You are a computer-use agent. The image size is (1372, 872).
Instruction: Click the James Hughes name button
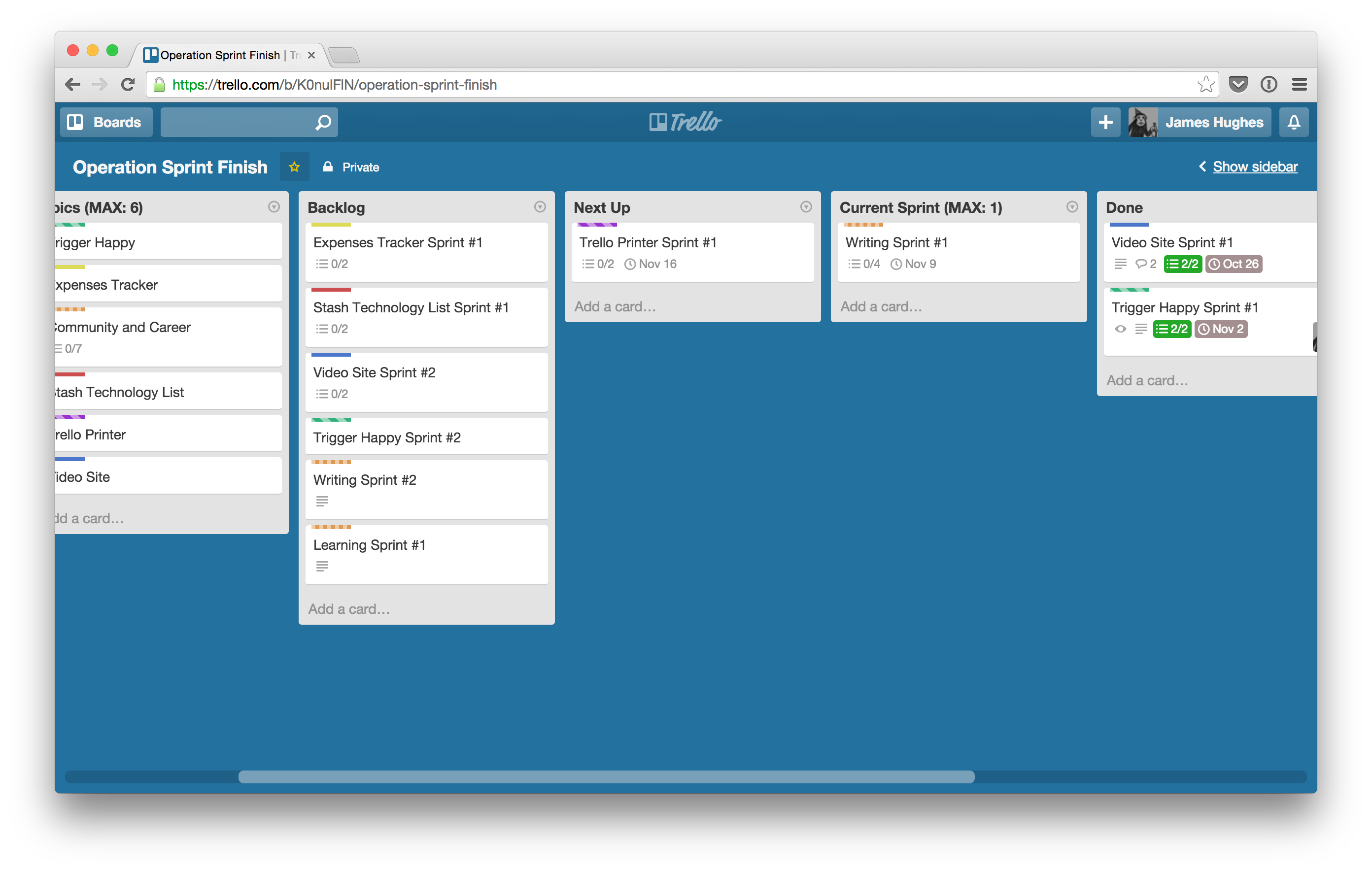pos(1214,122)
